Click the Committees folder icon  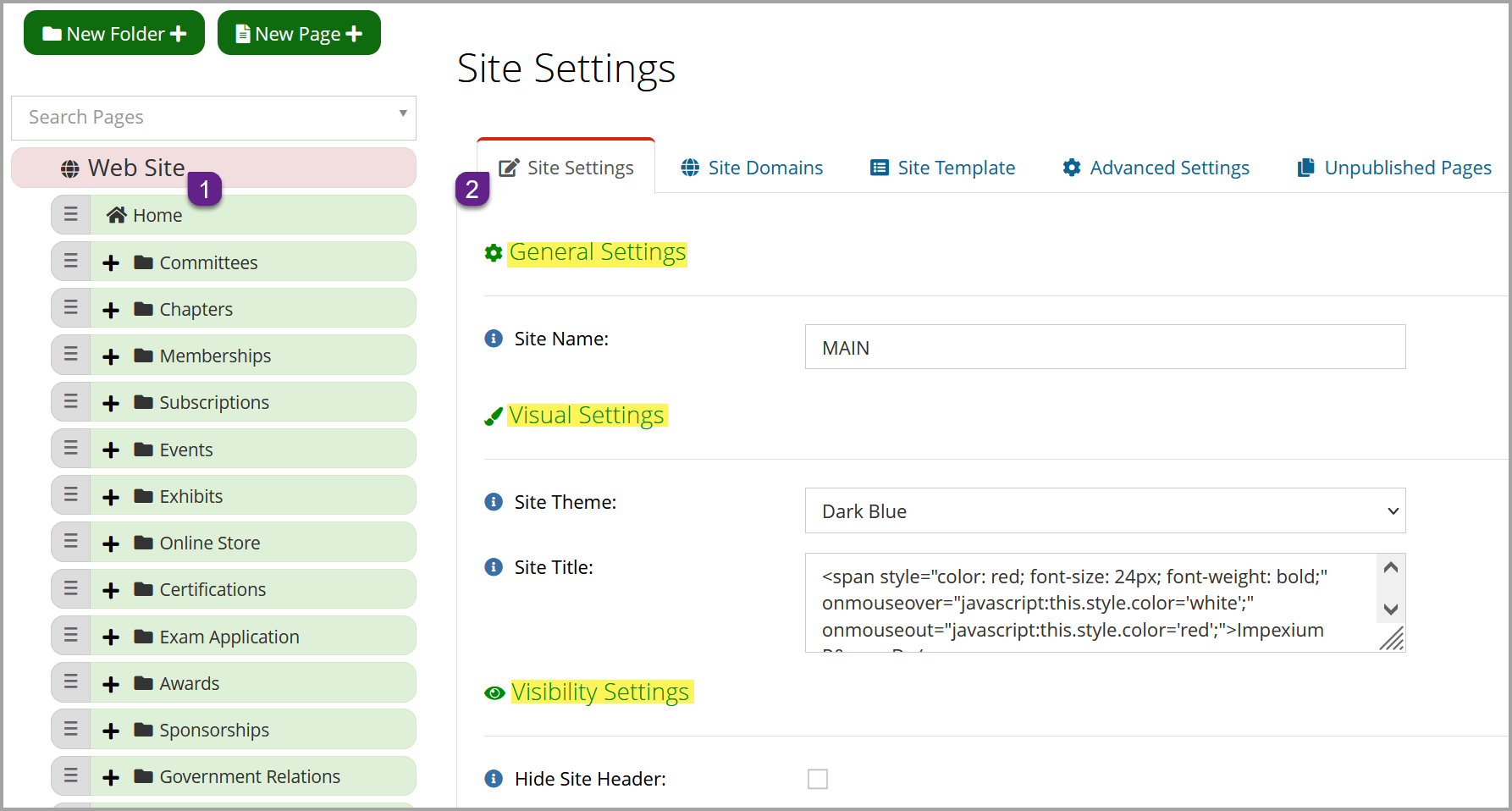[x=143, y=262]
